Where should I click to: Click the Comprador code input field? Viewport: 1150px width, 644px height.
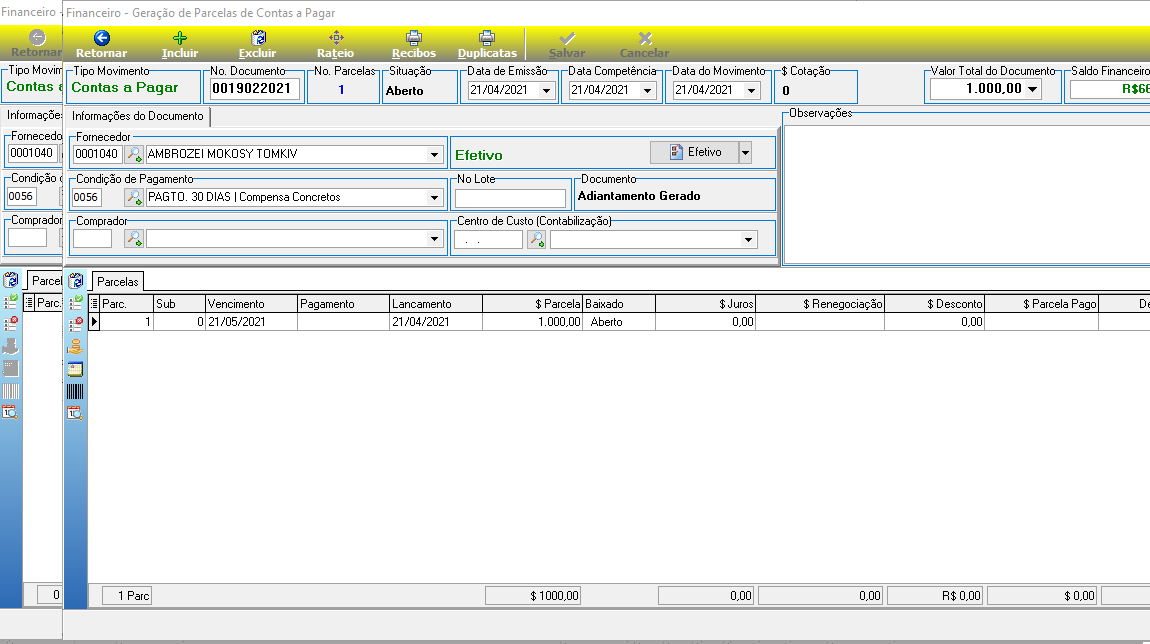coord(92,238)
